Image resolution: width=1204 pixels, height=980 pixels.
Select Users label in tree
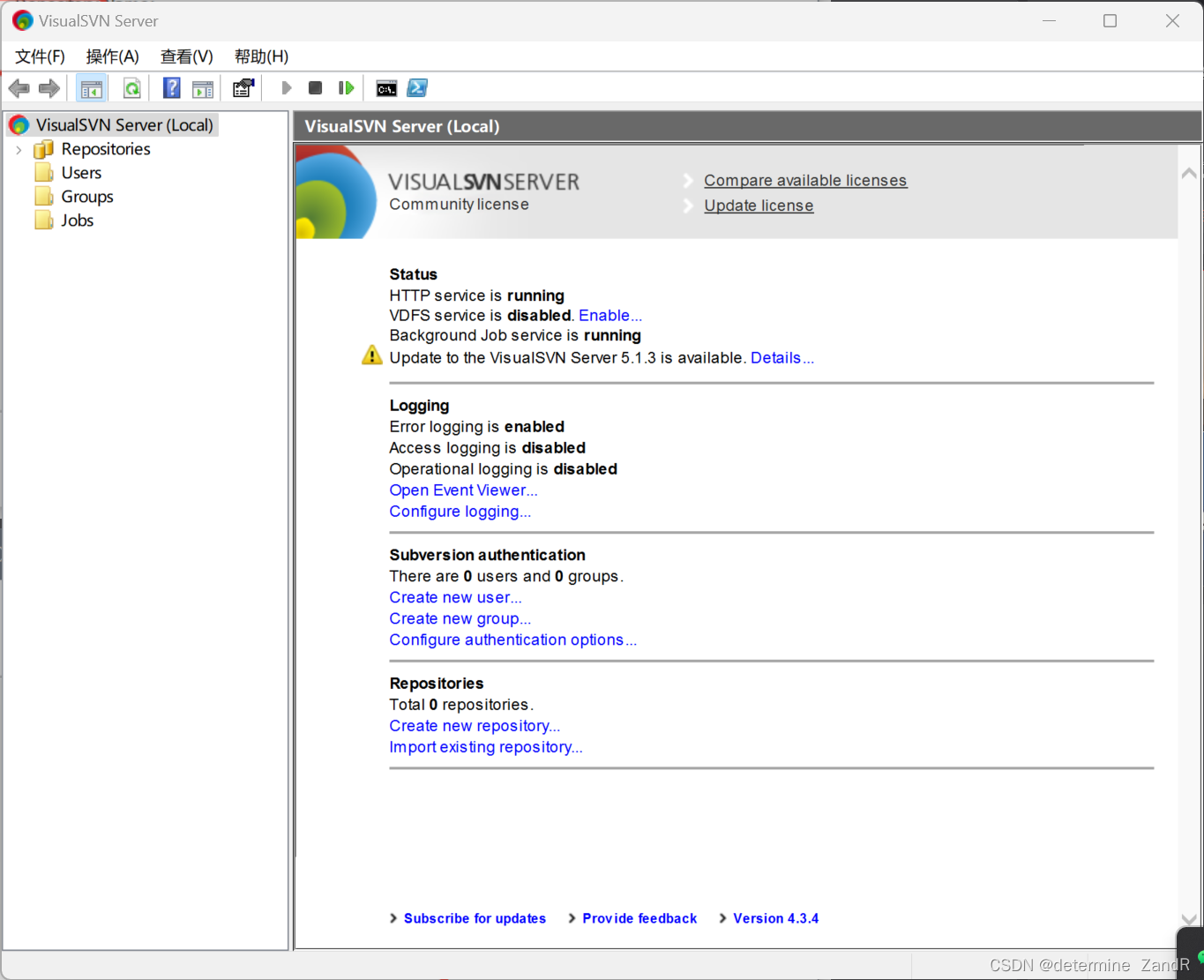coord(81,173)
